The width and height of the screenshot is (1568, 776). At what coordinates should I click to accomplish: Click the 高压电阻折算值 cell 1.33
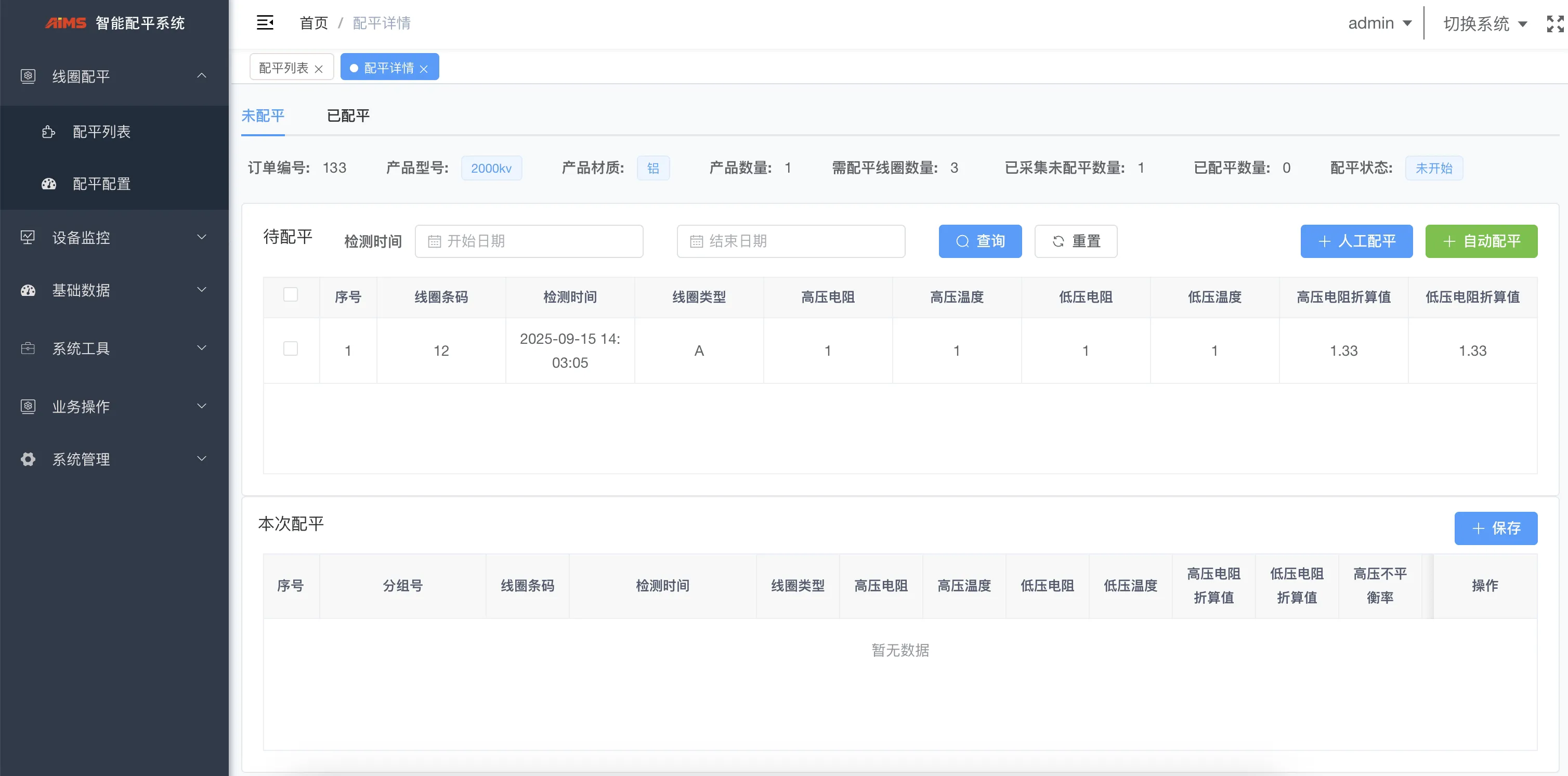click(x=1343, y=351)
